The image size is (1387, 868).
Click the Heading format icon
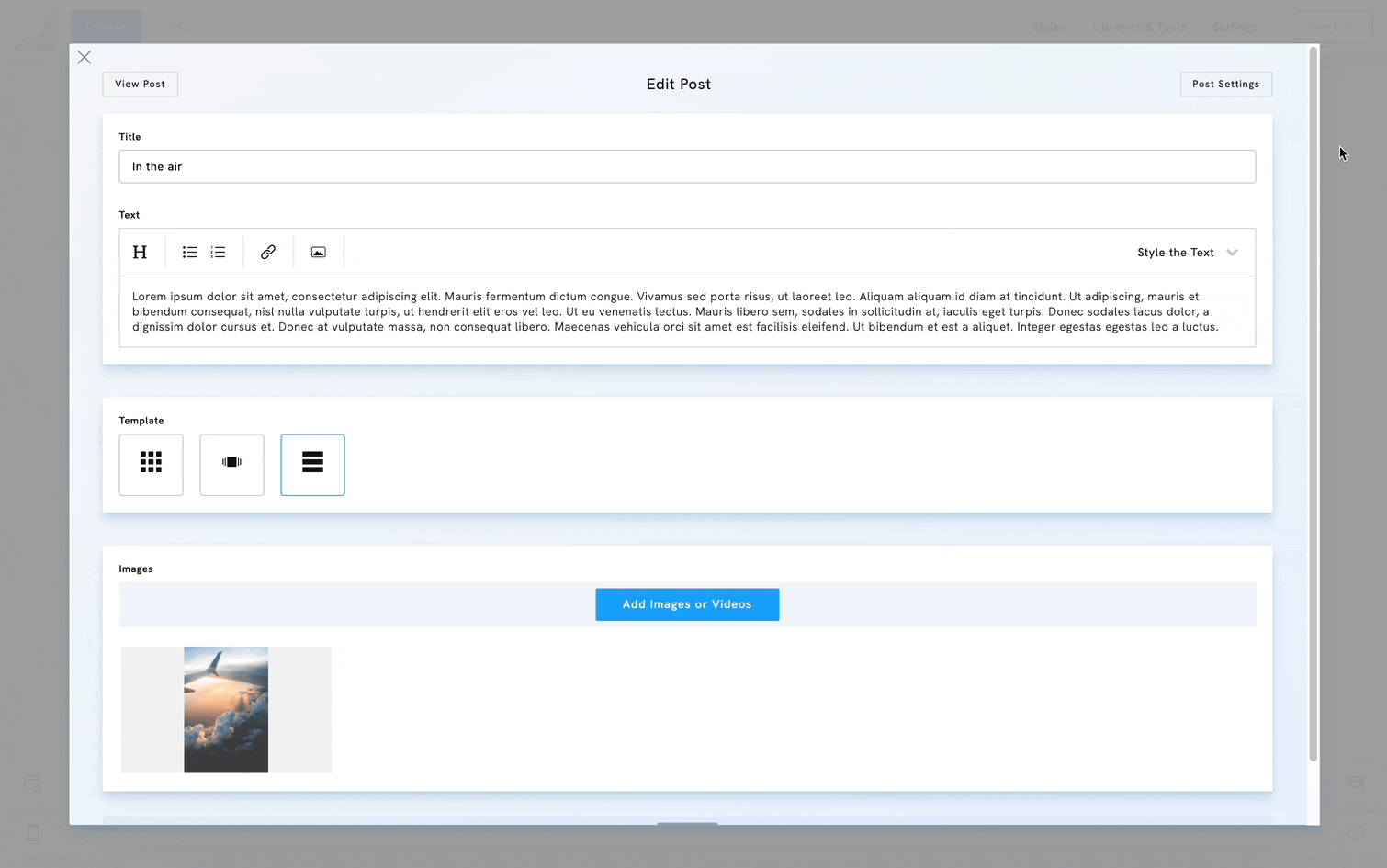pos(140,253)
